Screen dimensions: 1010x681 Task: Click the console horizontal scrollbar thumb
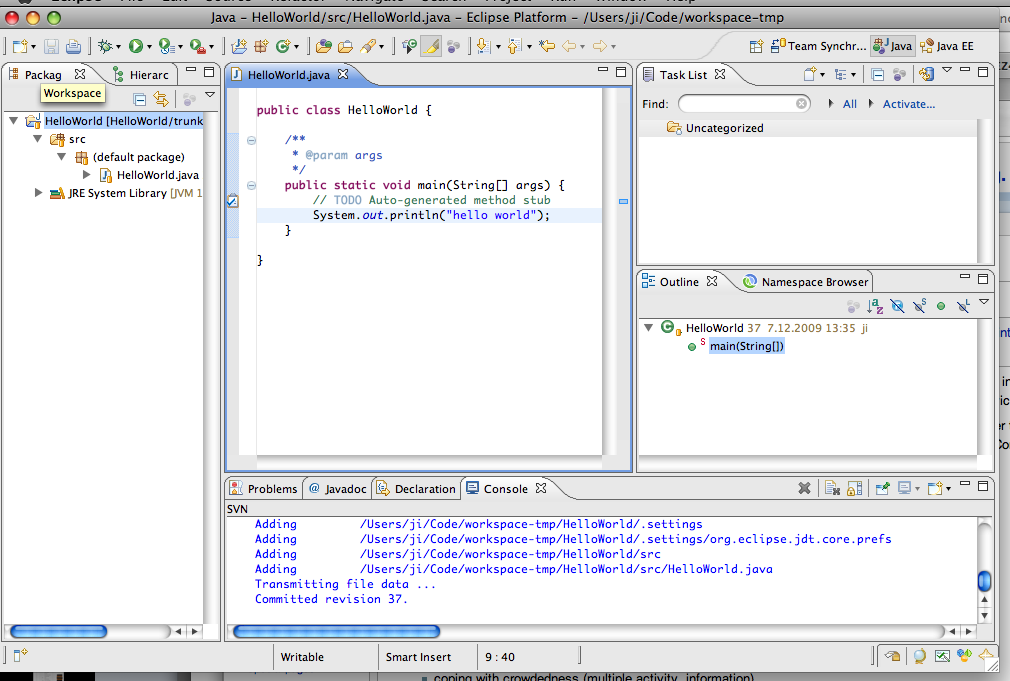point(336,631)
